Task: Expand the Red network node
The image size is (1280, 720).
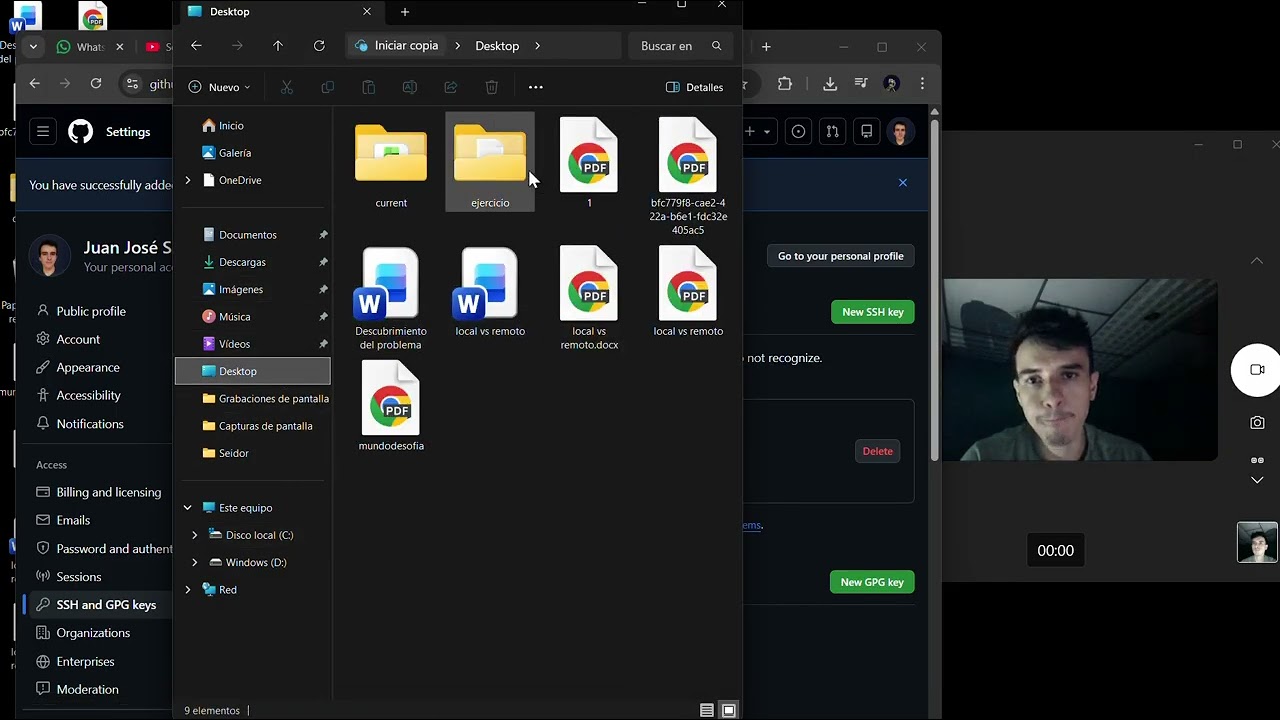Action: [187, 590]
